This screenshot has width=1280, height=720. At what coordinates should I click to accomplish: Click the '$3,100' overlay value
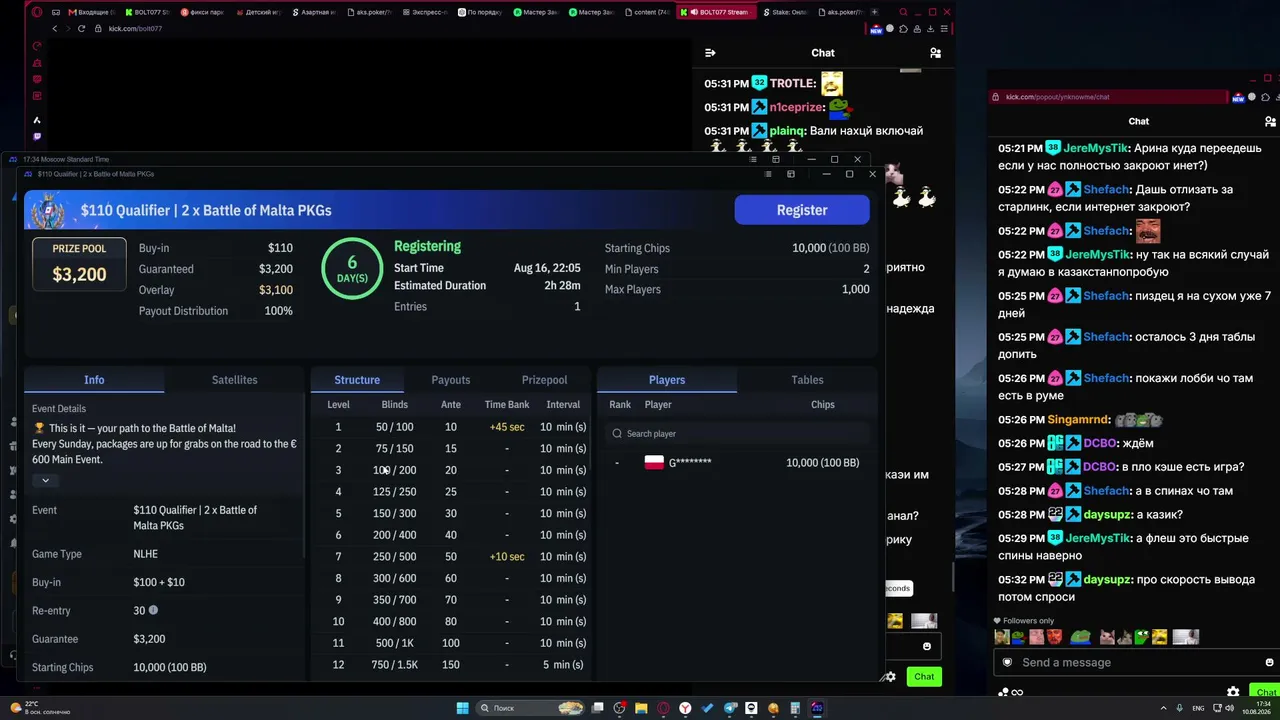click(x=276, y=290)
